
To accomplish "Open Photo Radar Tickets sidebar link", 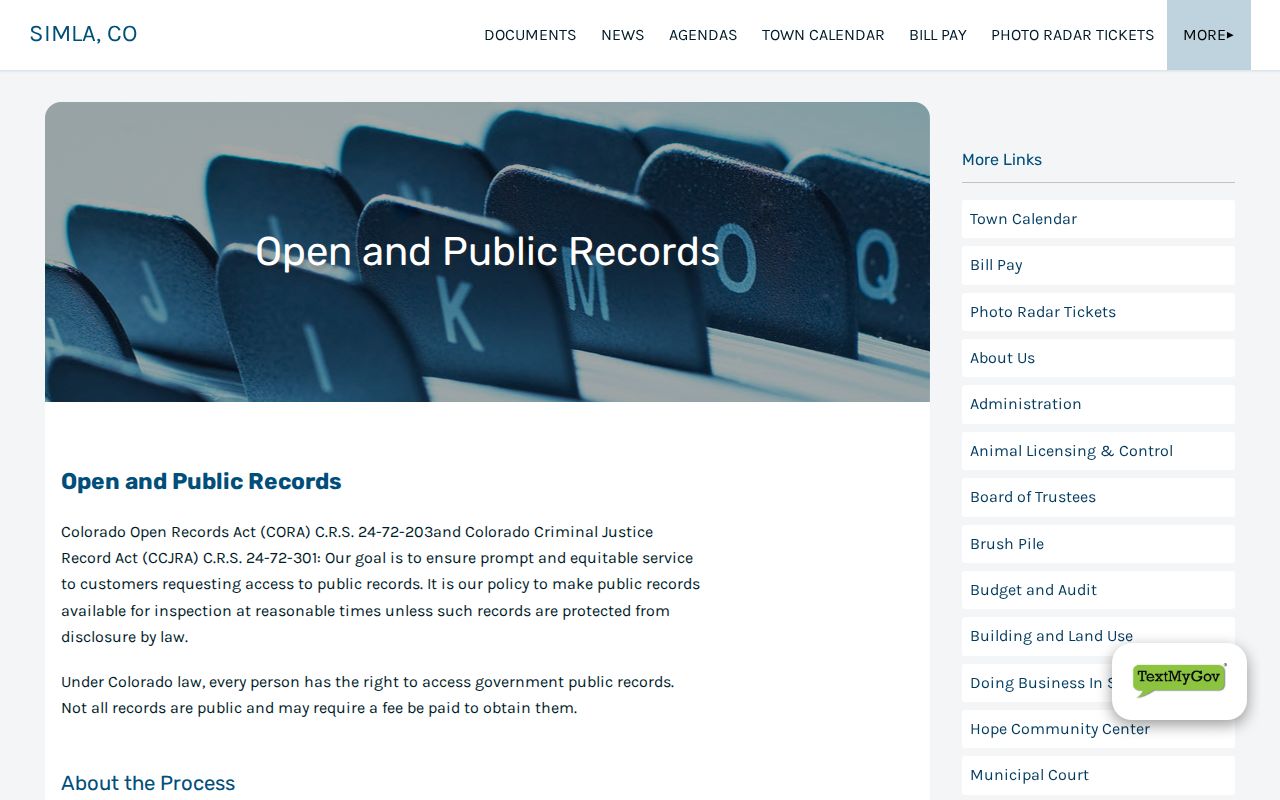I will [1098, 312].
